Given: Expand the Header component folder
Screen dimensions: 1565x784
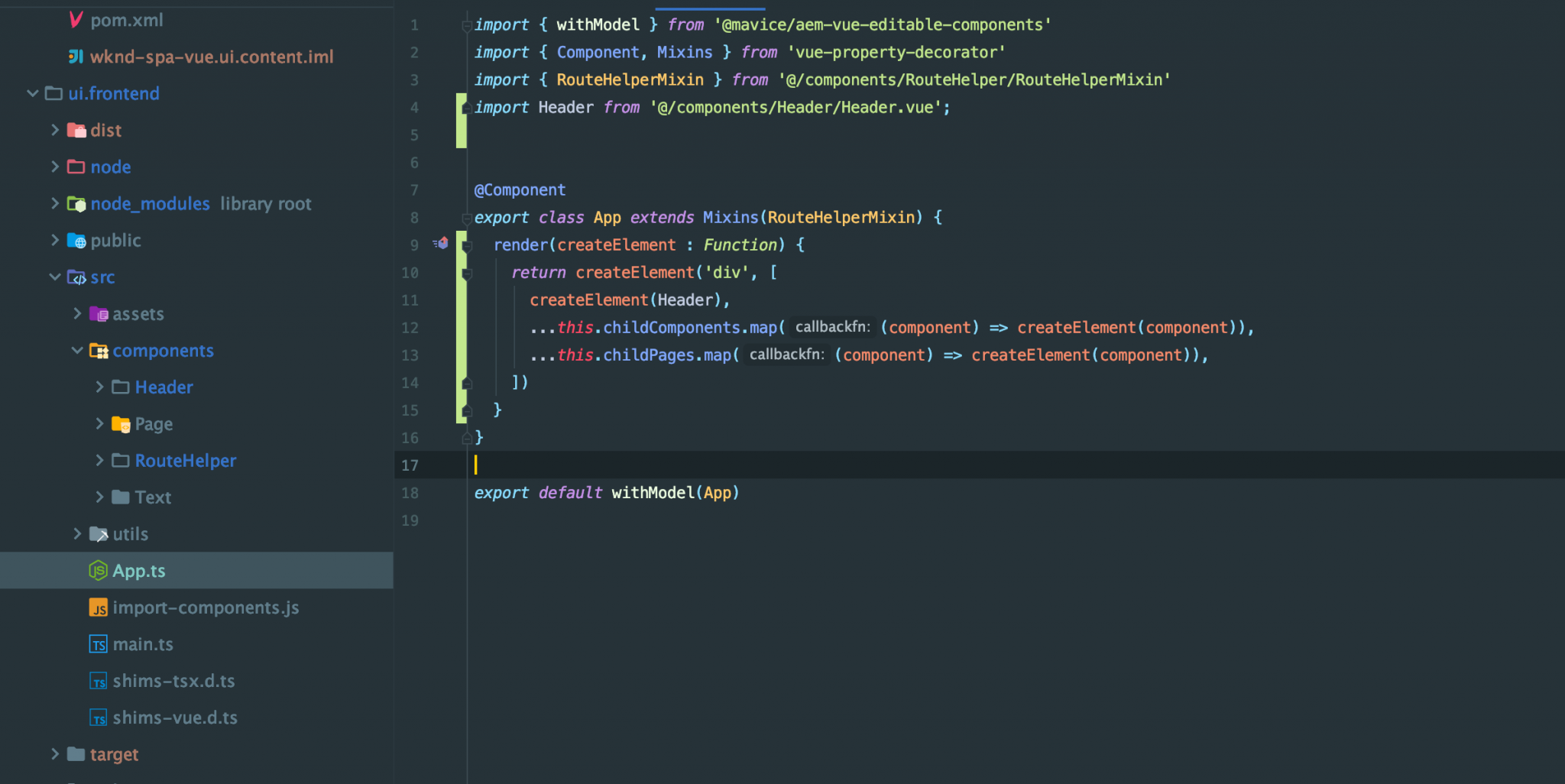Looking at the screenshot, I should click(99, 387).
